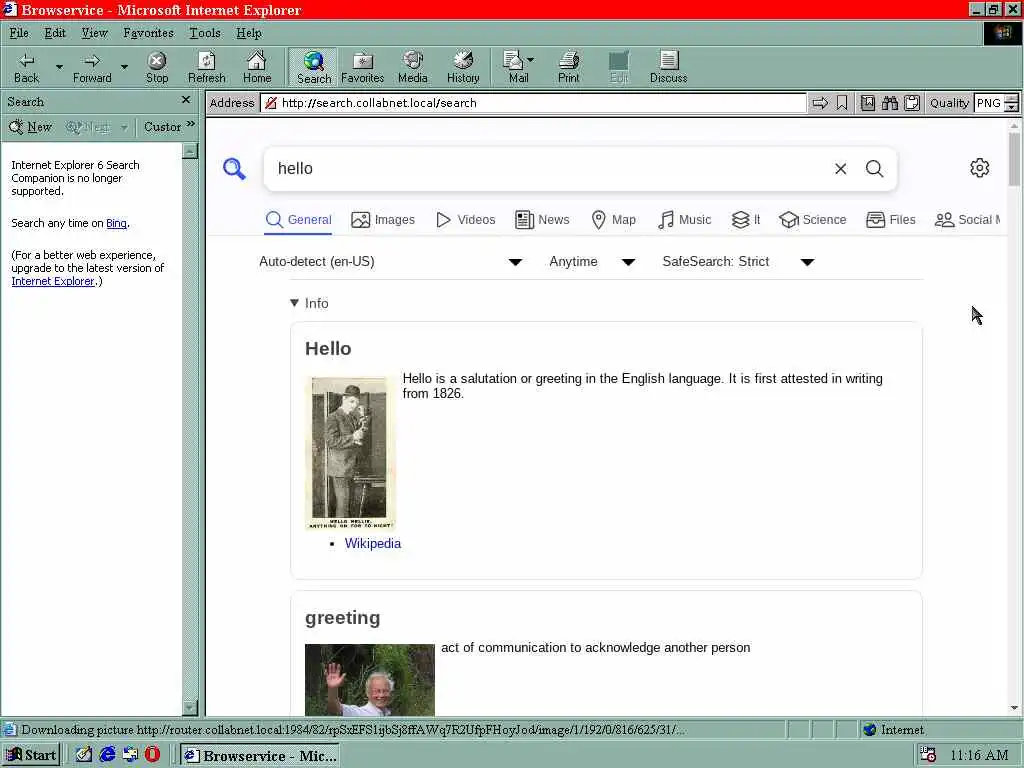Screen dimensions: 1024x768
Task: Click the binoculars find icon
Action: (889, 103)
